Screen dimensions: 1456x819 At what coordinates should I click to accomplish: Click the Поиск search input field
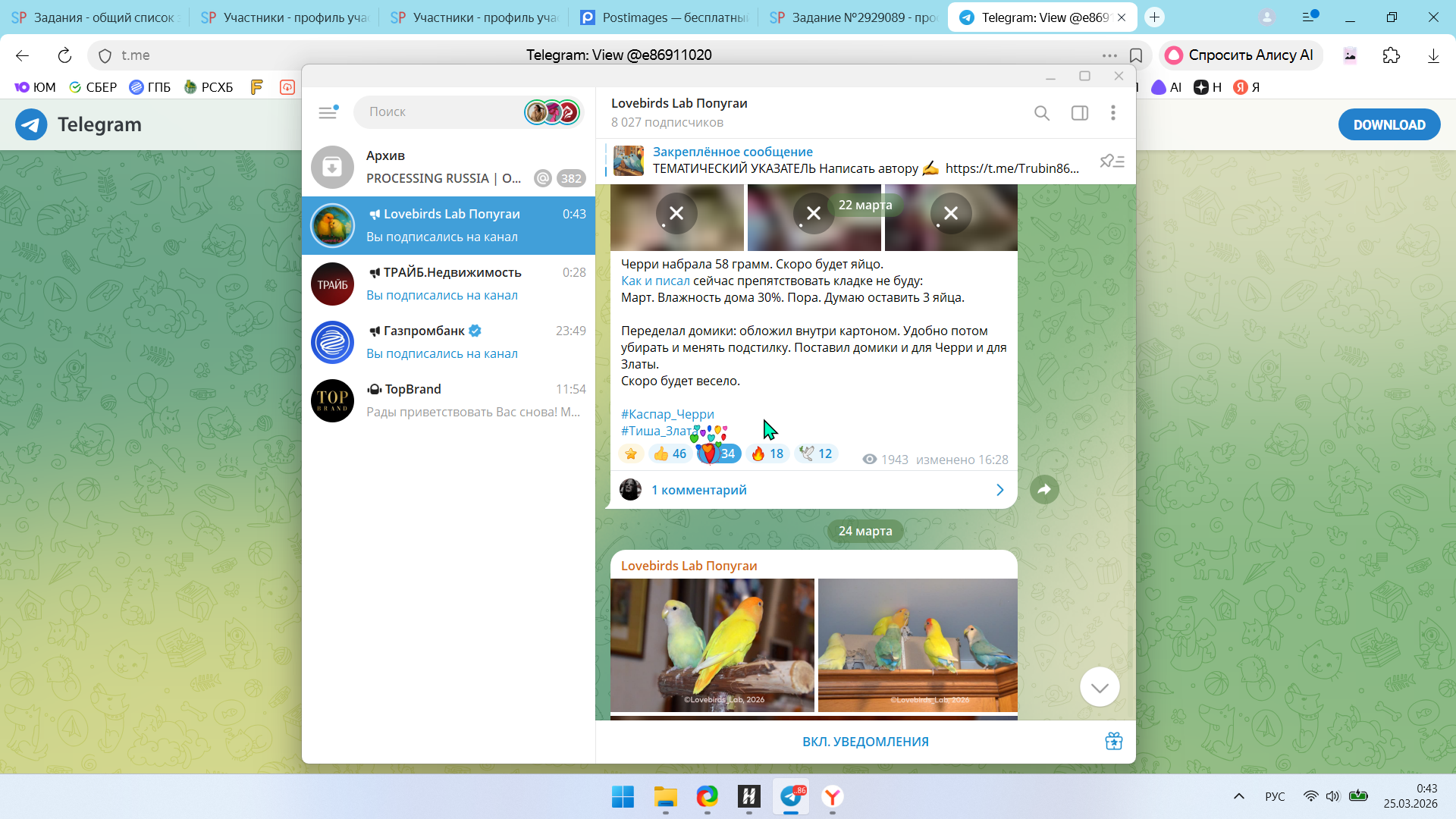(x=440, y=112)
